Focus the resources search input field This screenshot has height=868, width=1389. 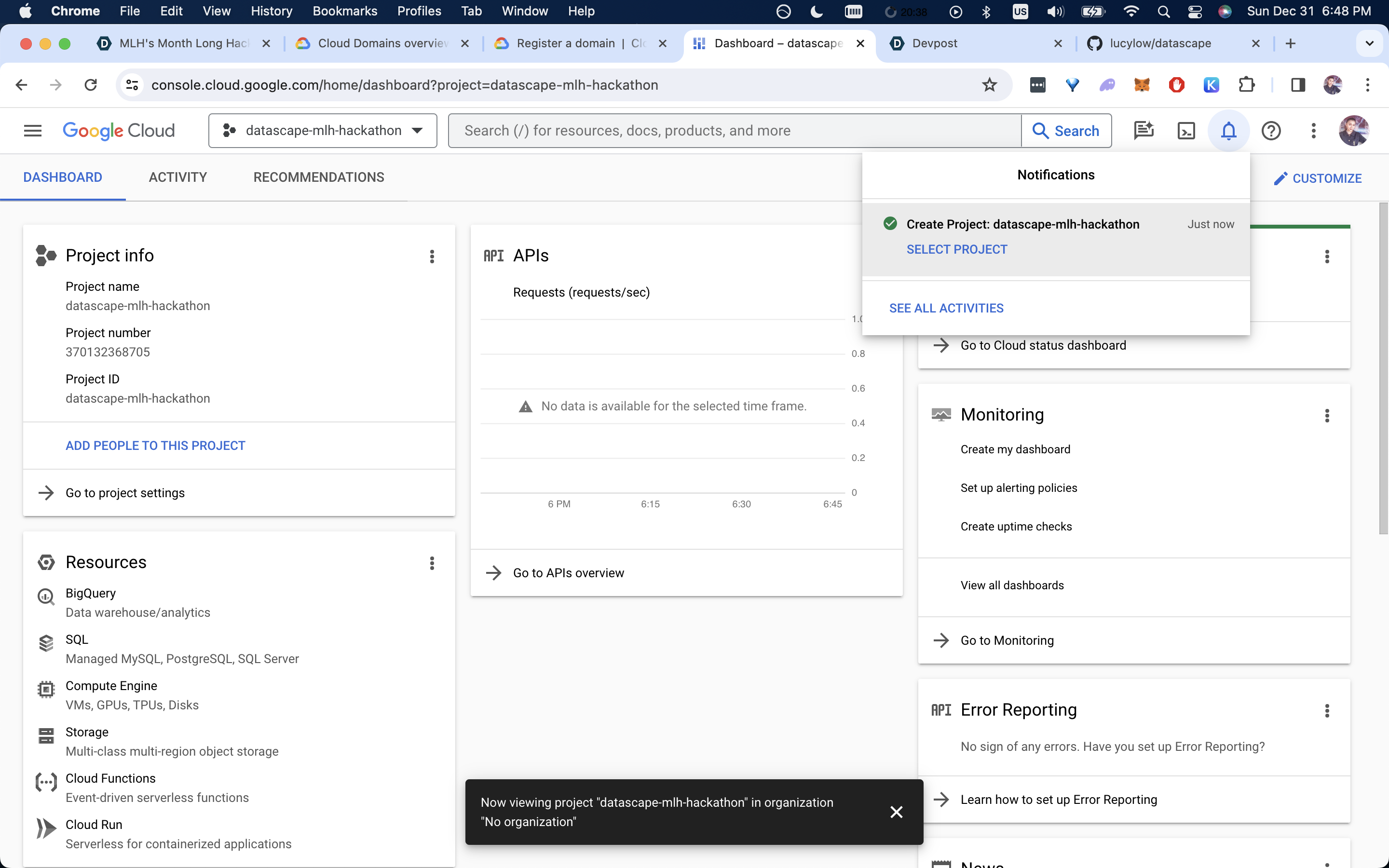[735, 131]
